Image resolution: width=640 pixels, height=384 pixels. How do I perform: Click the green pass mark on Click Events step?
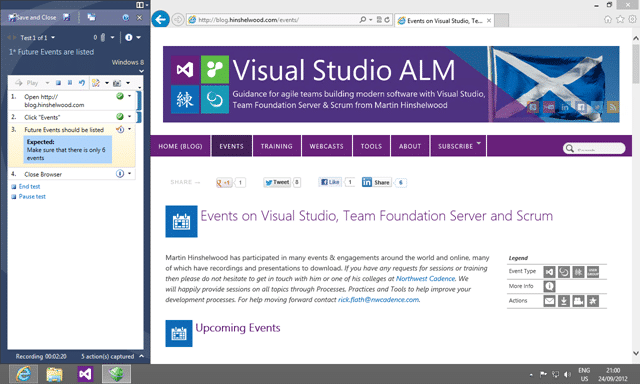click(x=120, y=117)
